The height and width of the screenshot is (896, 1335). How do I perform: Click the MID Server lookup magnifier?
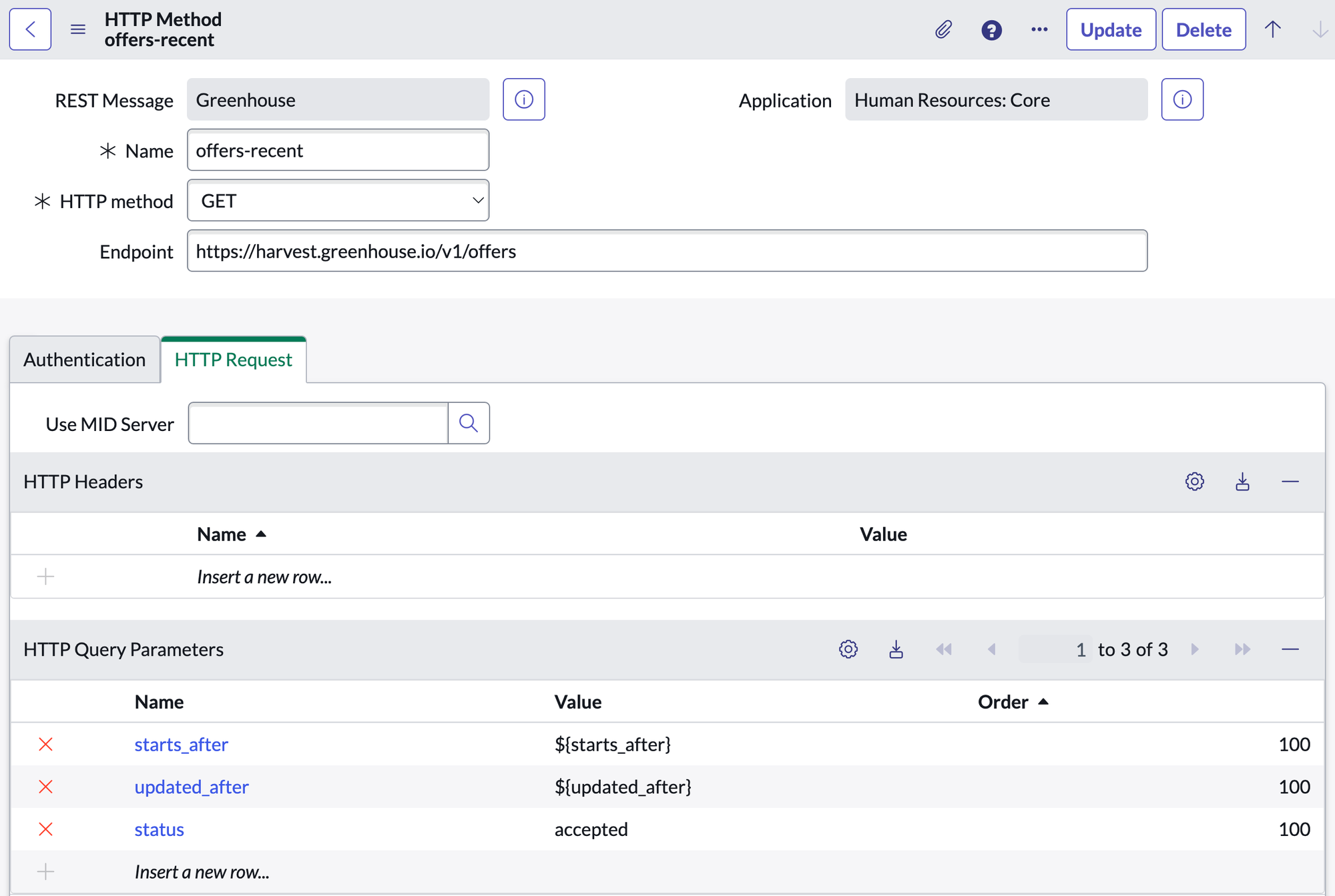pos(469,423)
